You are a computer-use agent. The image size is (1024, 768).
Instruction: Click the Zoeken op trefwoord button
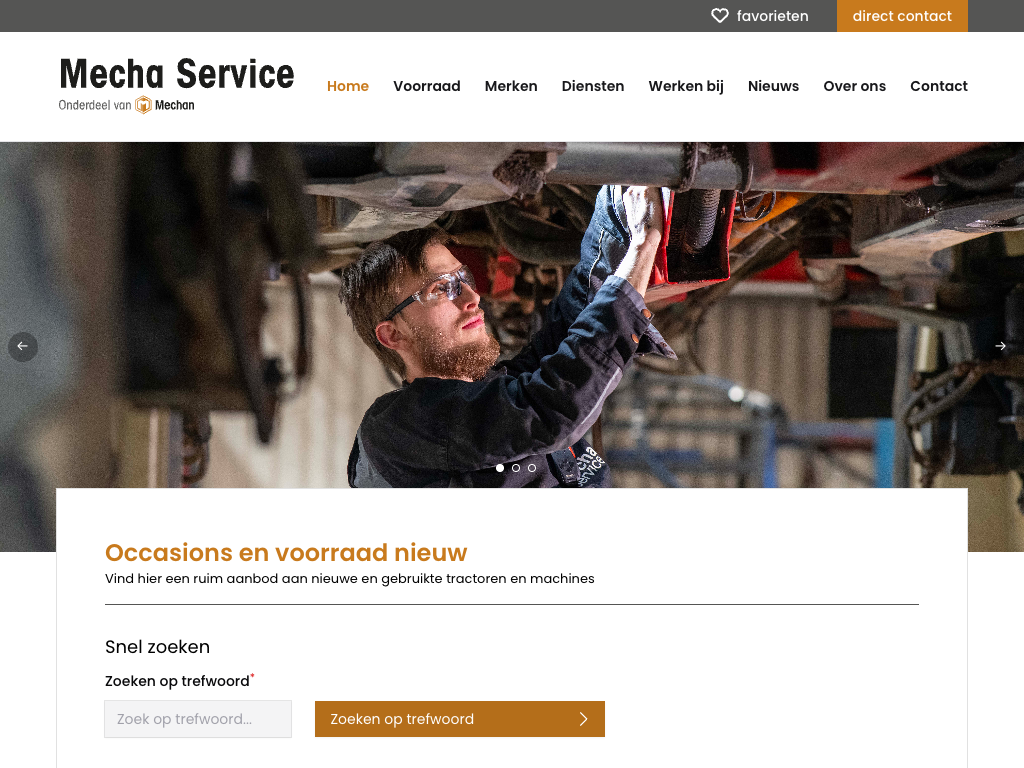(x=460, y=719)
